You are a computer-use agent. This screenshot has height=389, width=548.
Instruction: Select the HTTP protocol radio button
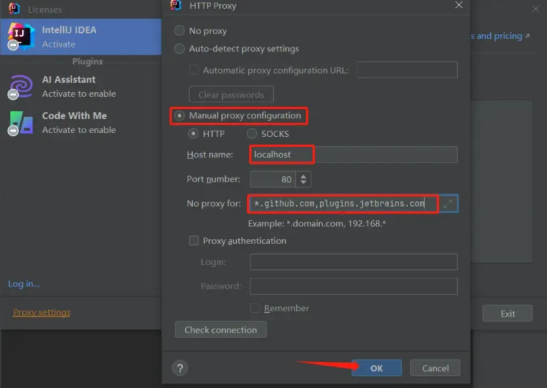click(x=193, y=134)
